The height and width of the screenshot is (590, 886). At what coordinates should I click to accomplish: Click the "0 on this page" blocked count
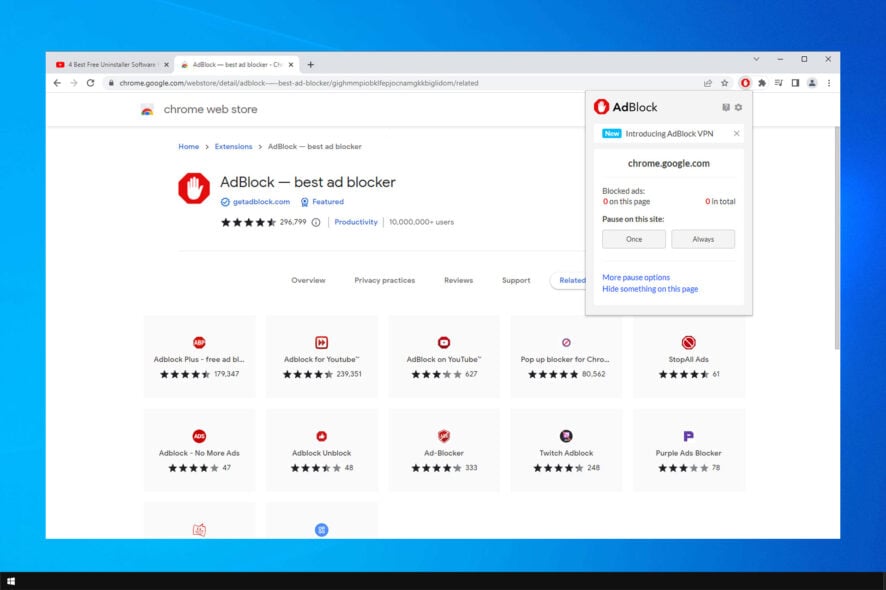pyautogui.click(x=626, y=202)
